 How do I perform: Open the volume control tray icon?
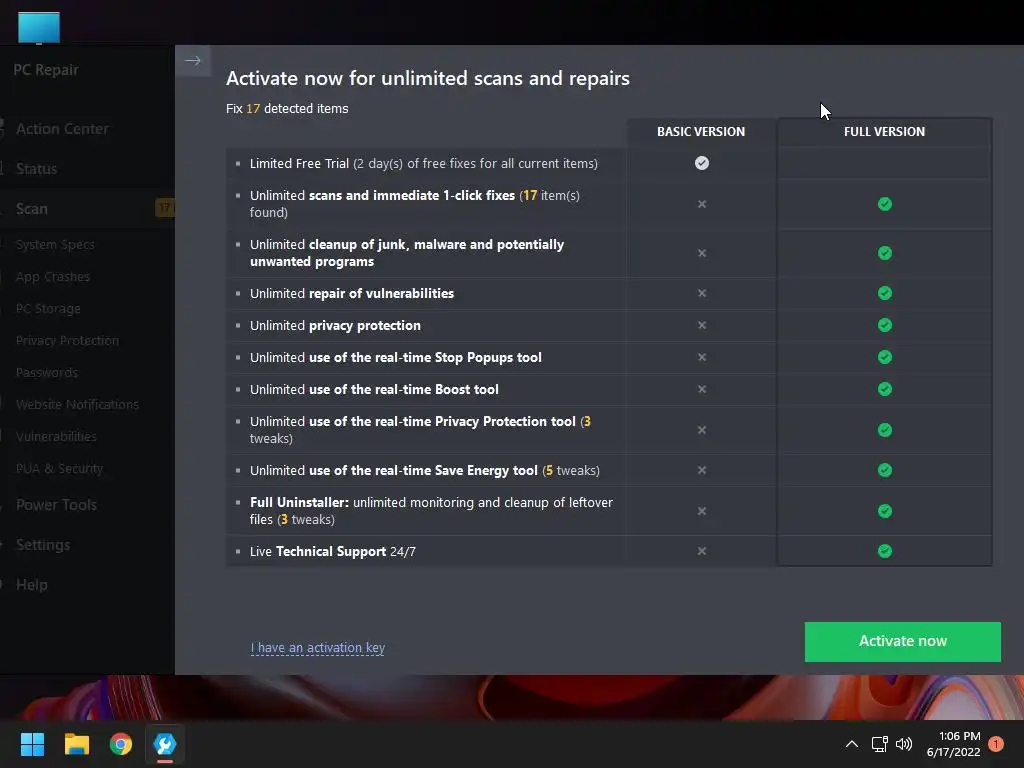(904, 744)
